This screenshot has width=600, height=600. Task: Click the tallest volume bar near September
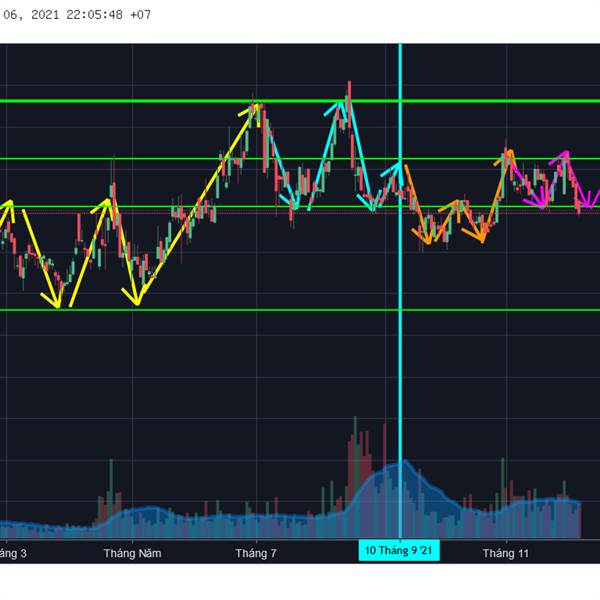pos(355,477)
